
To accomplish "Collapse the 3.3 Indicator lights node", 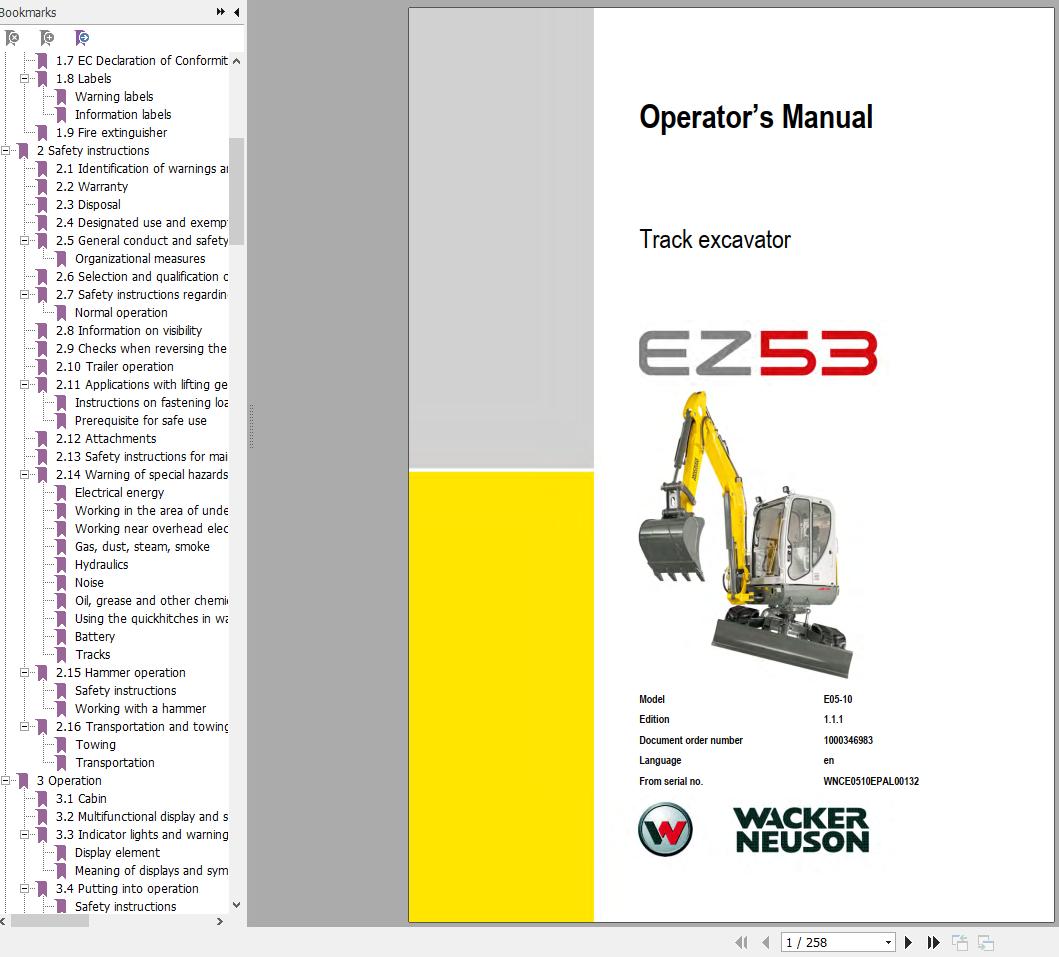I will pos(24,835).
